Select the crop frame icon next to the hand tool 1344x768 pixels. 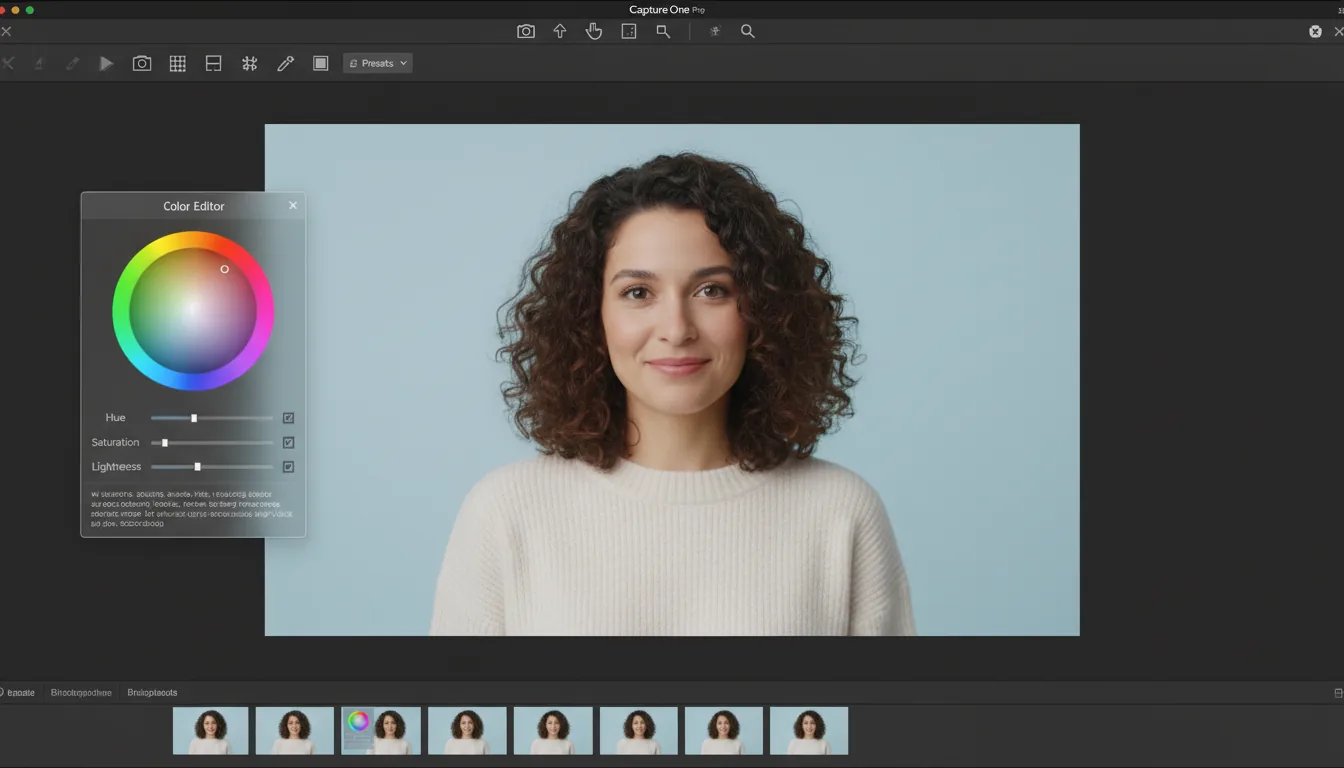click(x=628, y=31)
